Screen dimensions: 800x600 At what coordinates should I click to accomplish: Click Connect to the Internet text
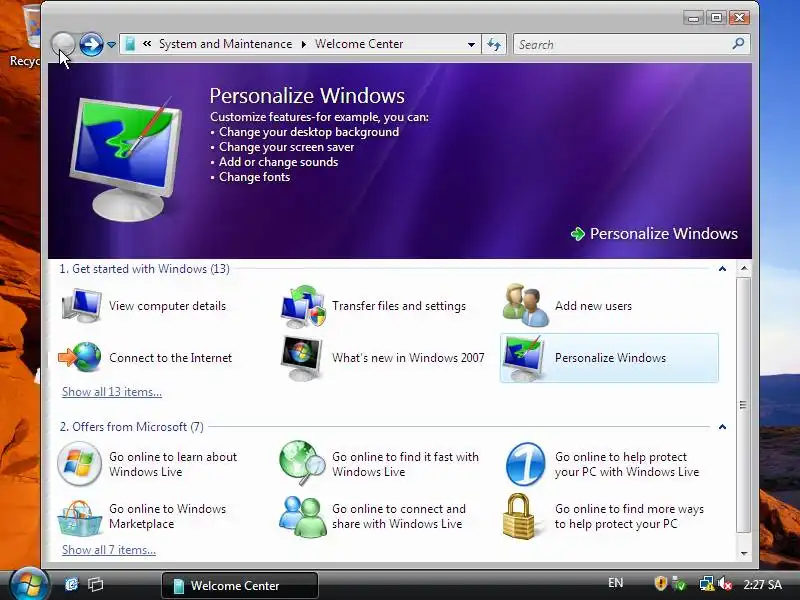pos(170,358)
